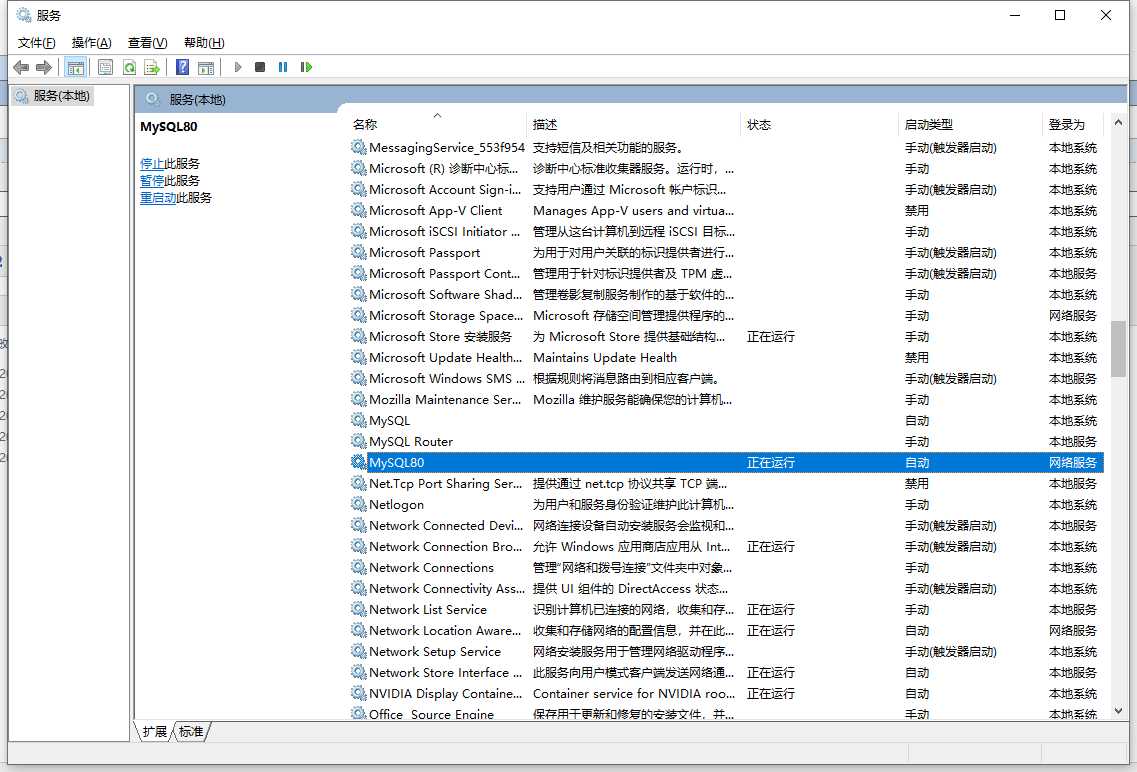Image resolution: width=1137 pixels, height=772 pixels.
Task: Click the Export List toolbar icon
Action: tap(152, 67)
